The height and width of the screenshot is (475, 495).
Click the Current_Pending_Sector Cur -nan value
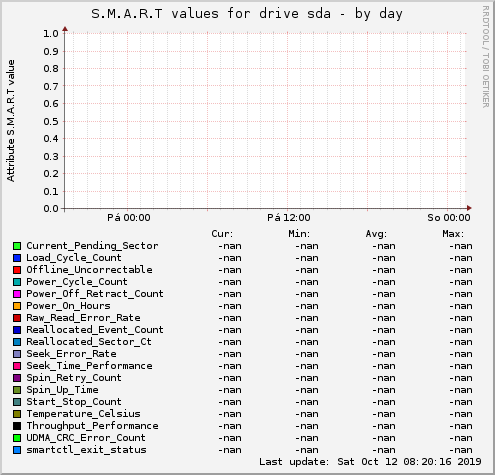[230, 246]
